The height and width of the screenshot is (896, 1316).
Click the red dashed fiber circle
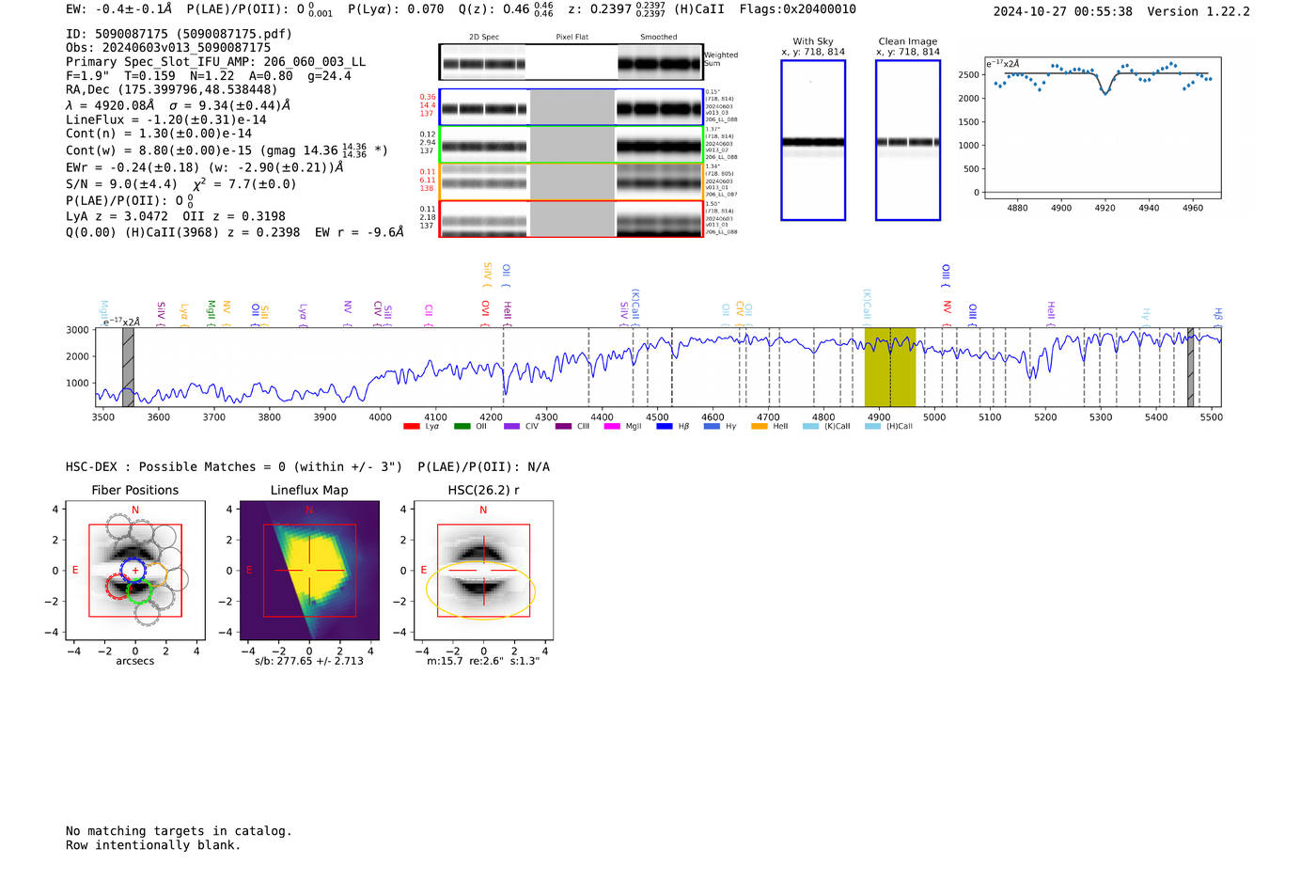[117, 588]
